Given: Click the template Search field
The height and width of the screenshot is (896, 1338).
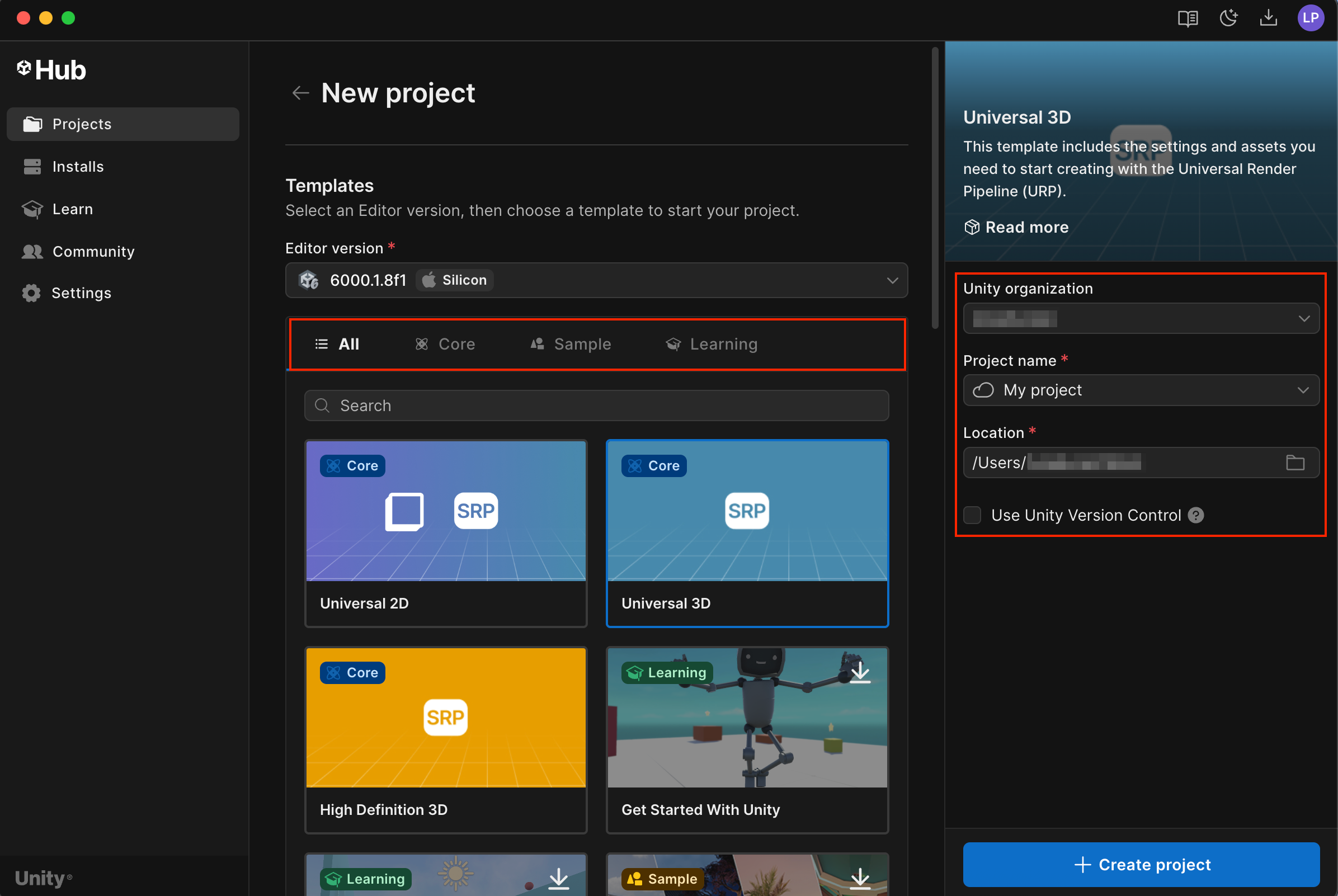Looking at the screenshot, I should [x=597, y=405].
